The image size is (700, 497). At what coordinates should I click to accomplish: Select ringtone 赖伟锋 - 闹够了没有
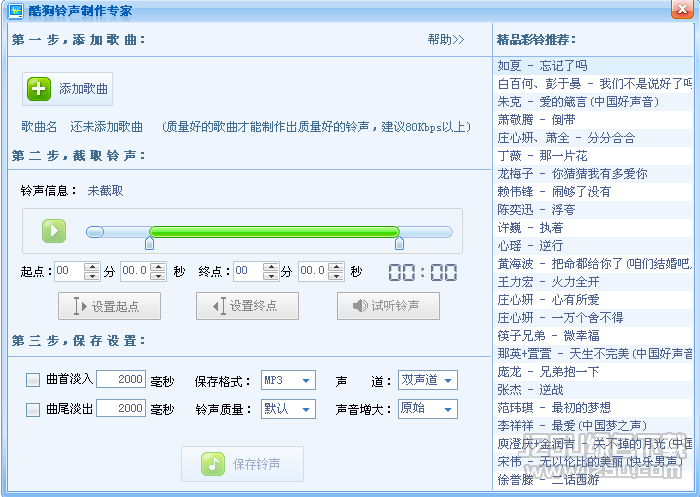[x=593, y=192]
